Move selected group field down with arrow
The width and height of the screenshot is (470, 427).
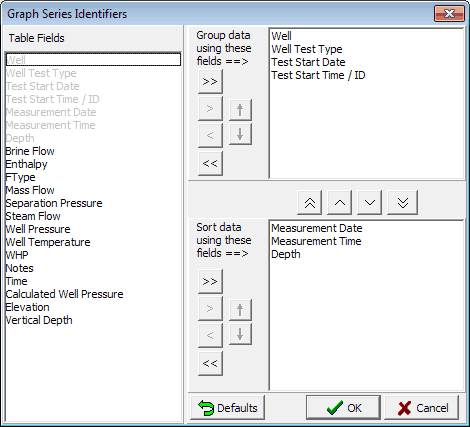click(x=240, y=134)
